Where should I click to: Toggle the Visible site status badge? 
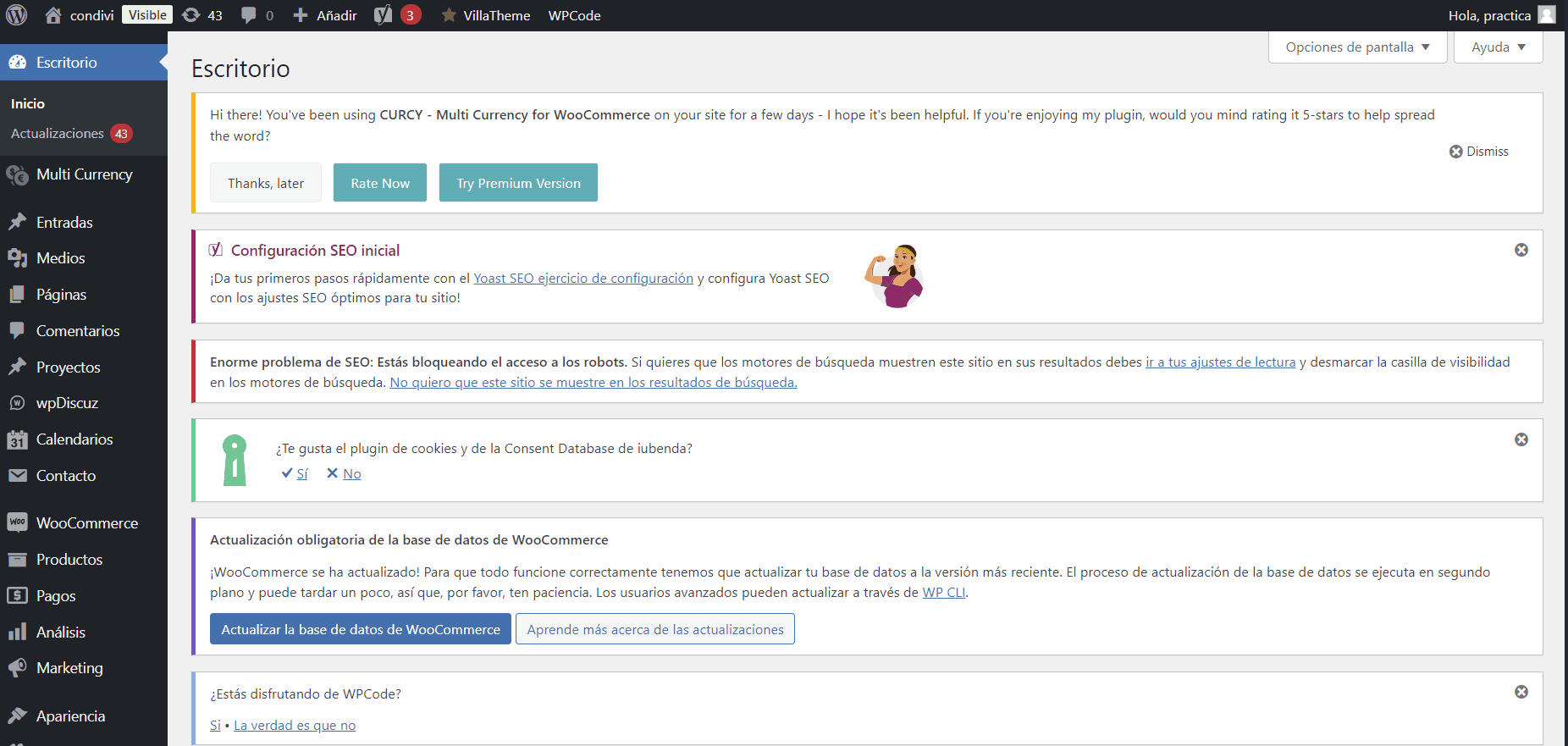pos(147,15)
